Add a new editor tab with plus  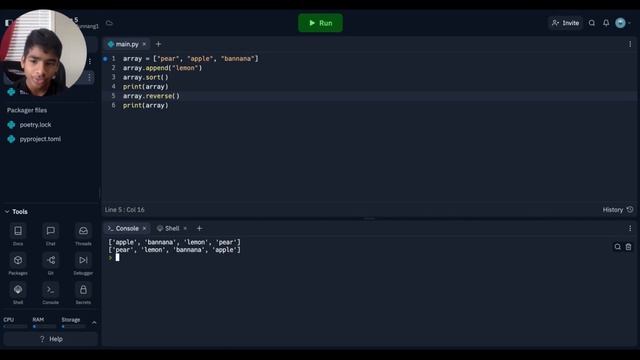click(158, 44)
